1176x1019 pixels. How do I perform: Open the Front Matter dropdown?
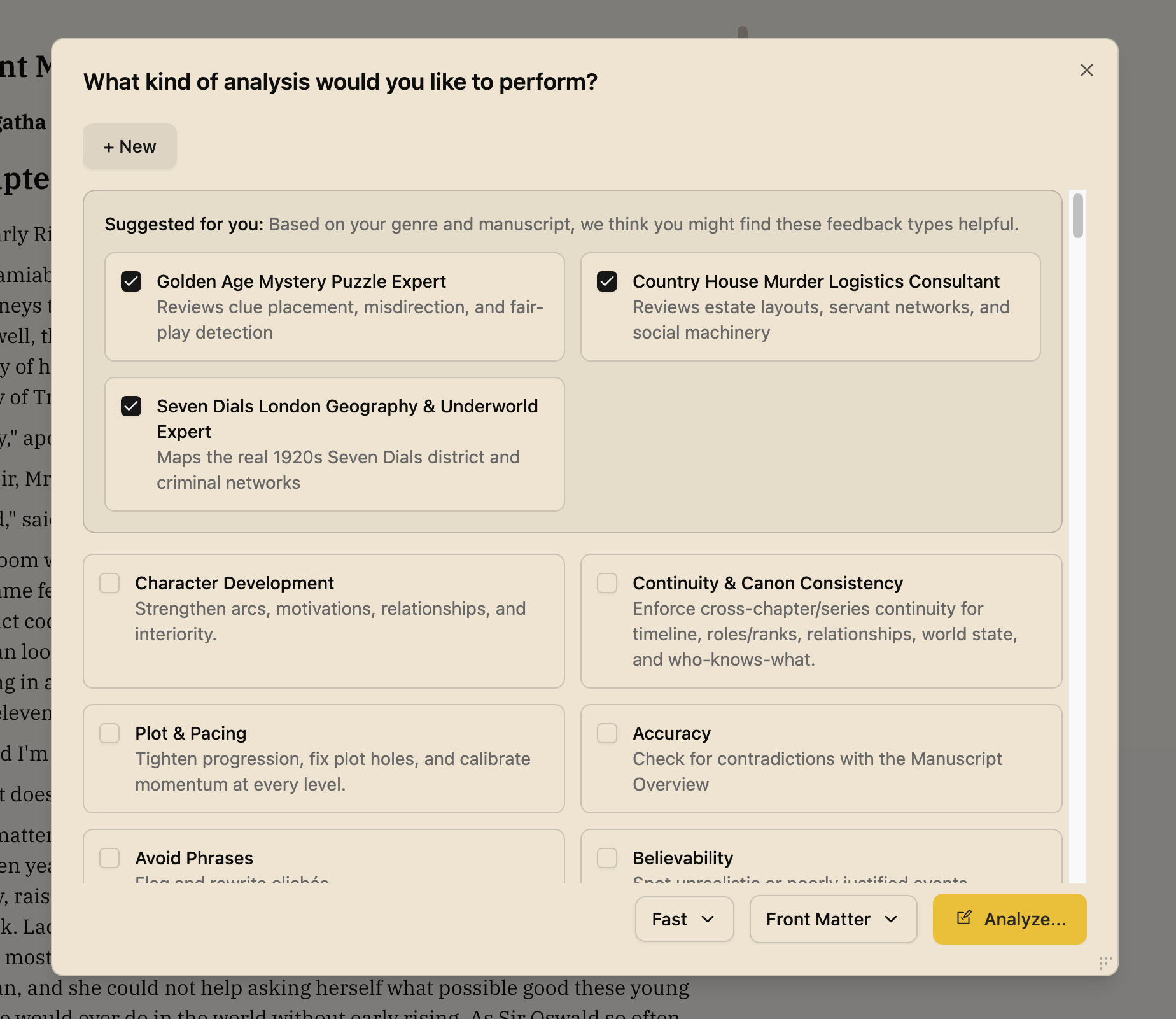click(x=832, y=919)
